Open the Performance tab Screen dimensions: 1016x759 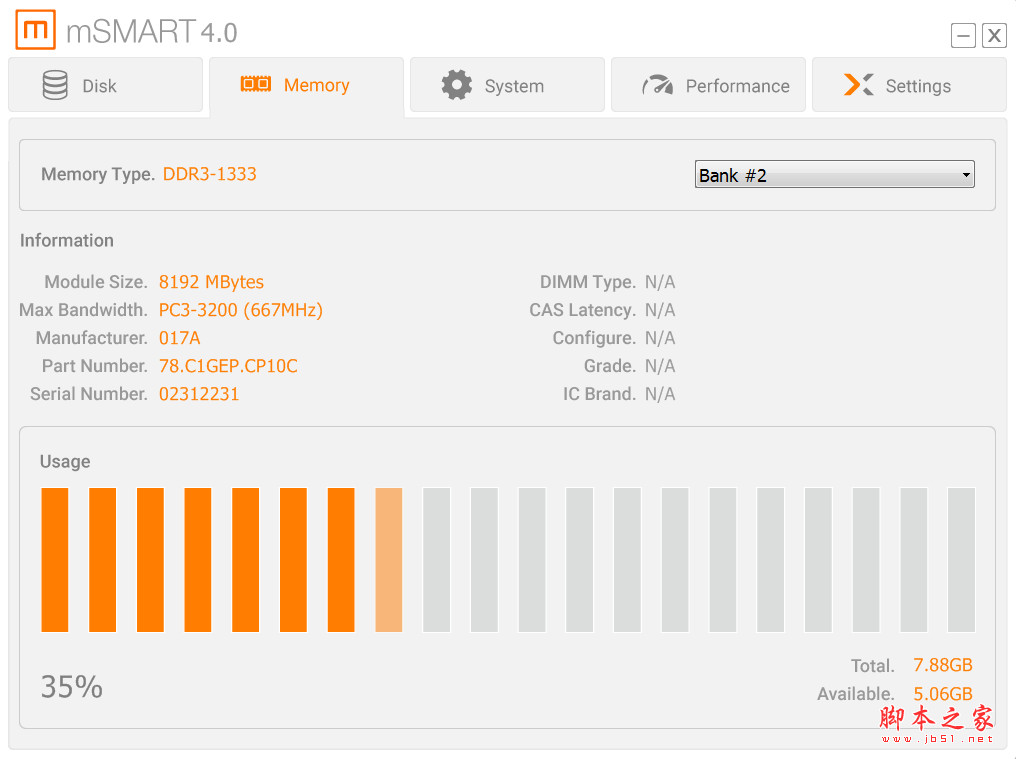tap(708, 85)
